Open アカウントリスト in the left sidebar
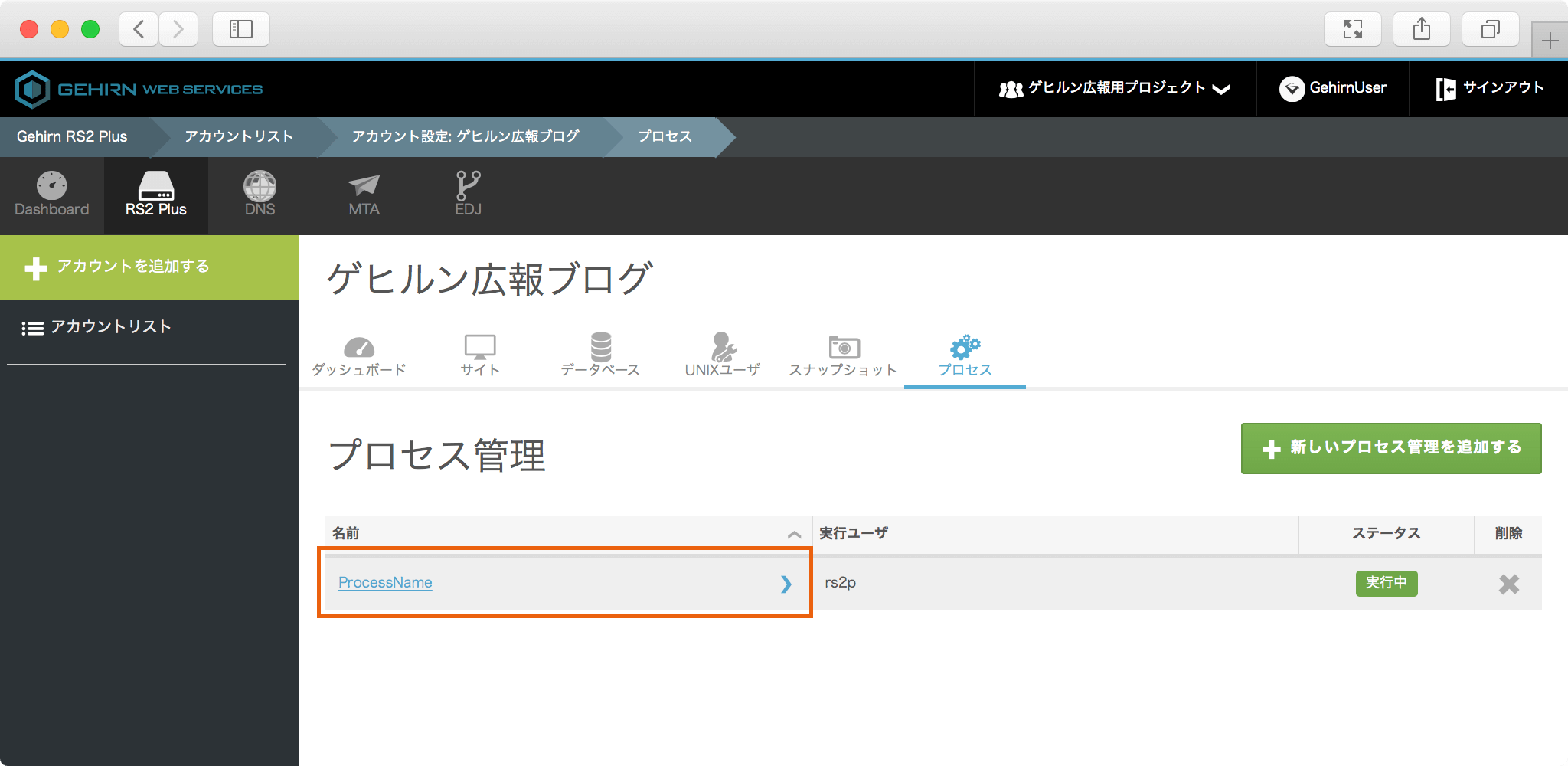The height and width of the screenshot is (766, 1568). pos(110,327)
